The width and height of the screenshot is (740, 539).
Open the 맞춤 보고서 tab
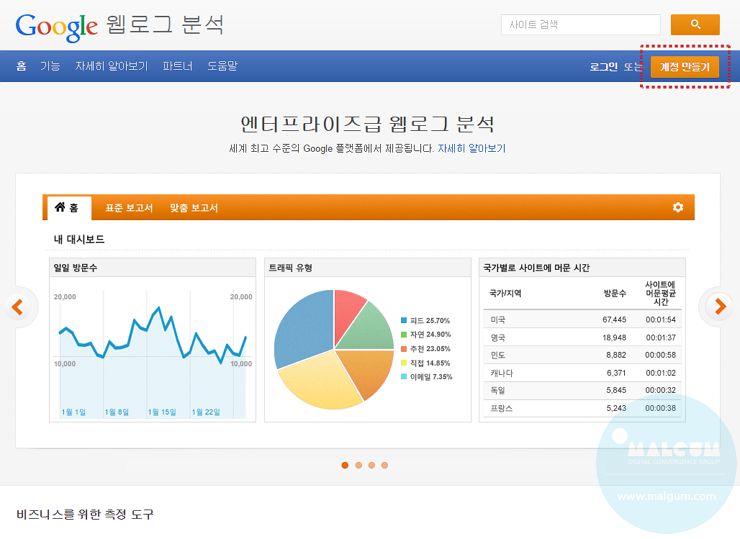[x=193, y=208]
